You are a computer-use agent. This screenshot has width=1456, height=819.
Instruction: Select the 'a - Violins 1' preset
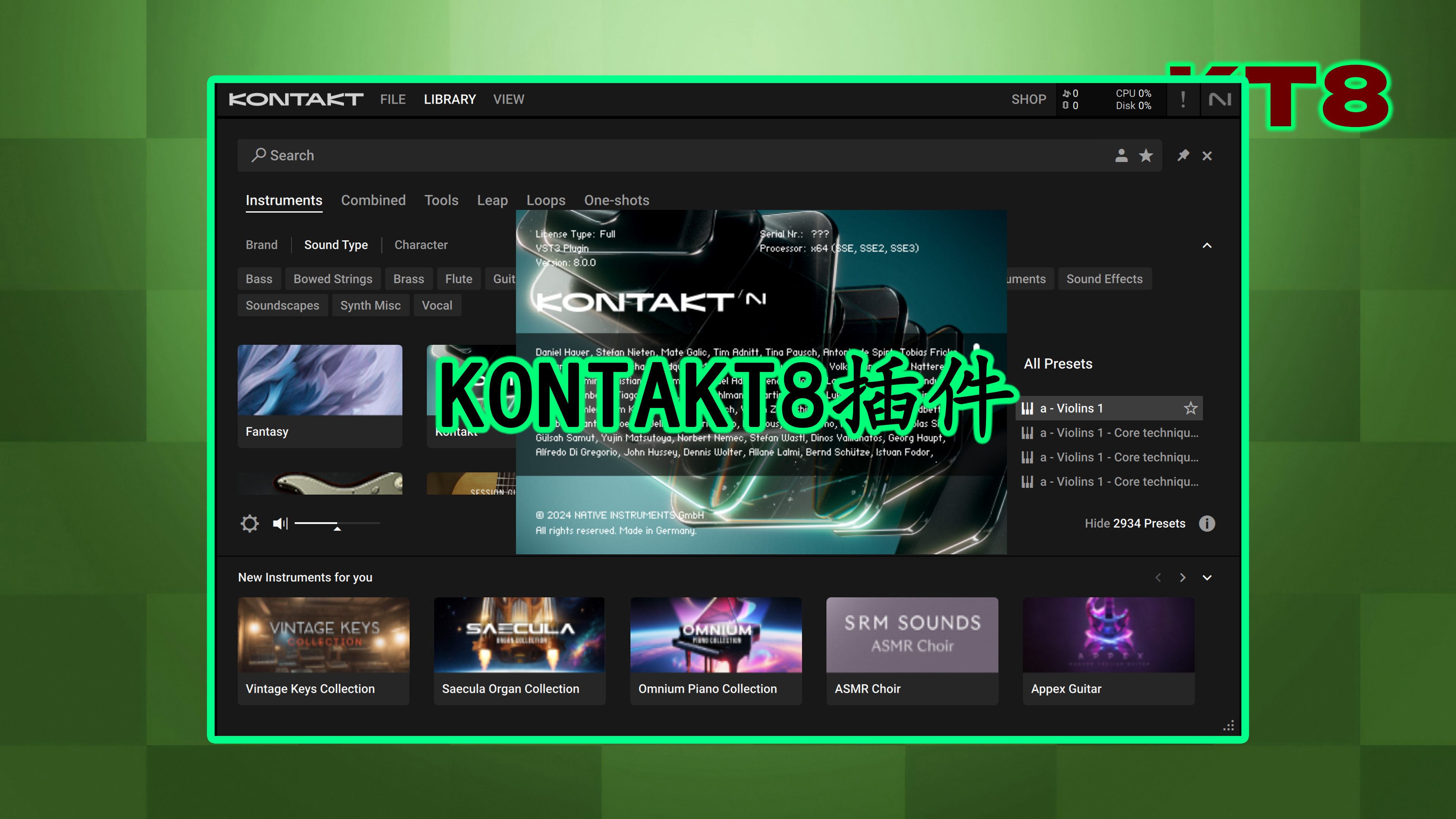pyautogui.click(x=1109, y=408)
